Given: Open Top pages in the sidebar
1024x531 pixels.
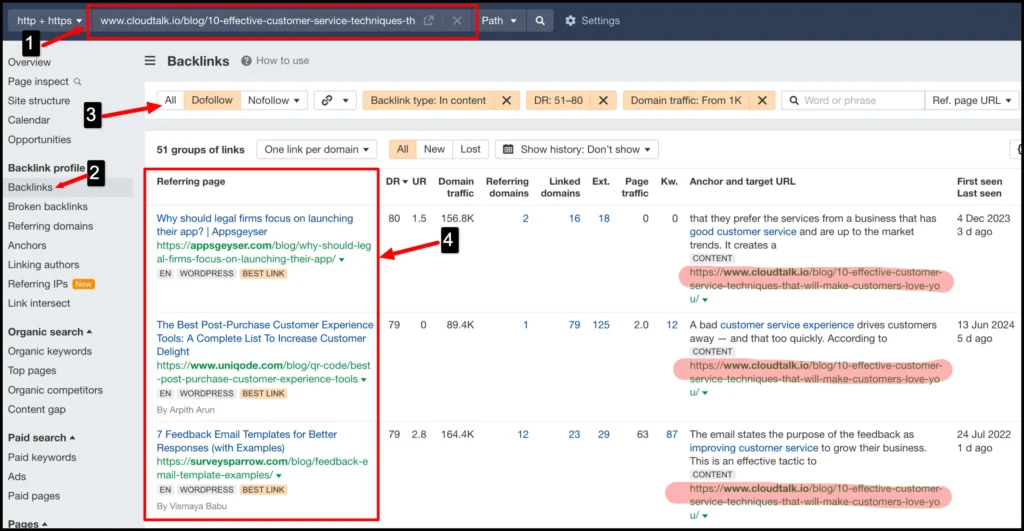Looking at the screenshot, I should [32, 370].
